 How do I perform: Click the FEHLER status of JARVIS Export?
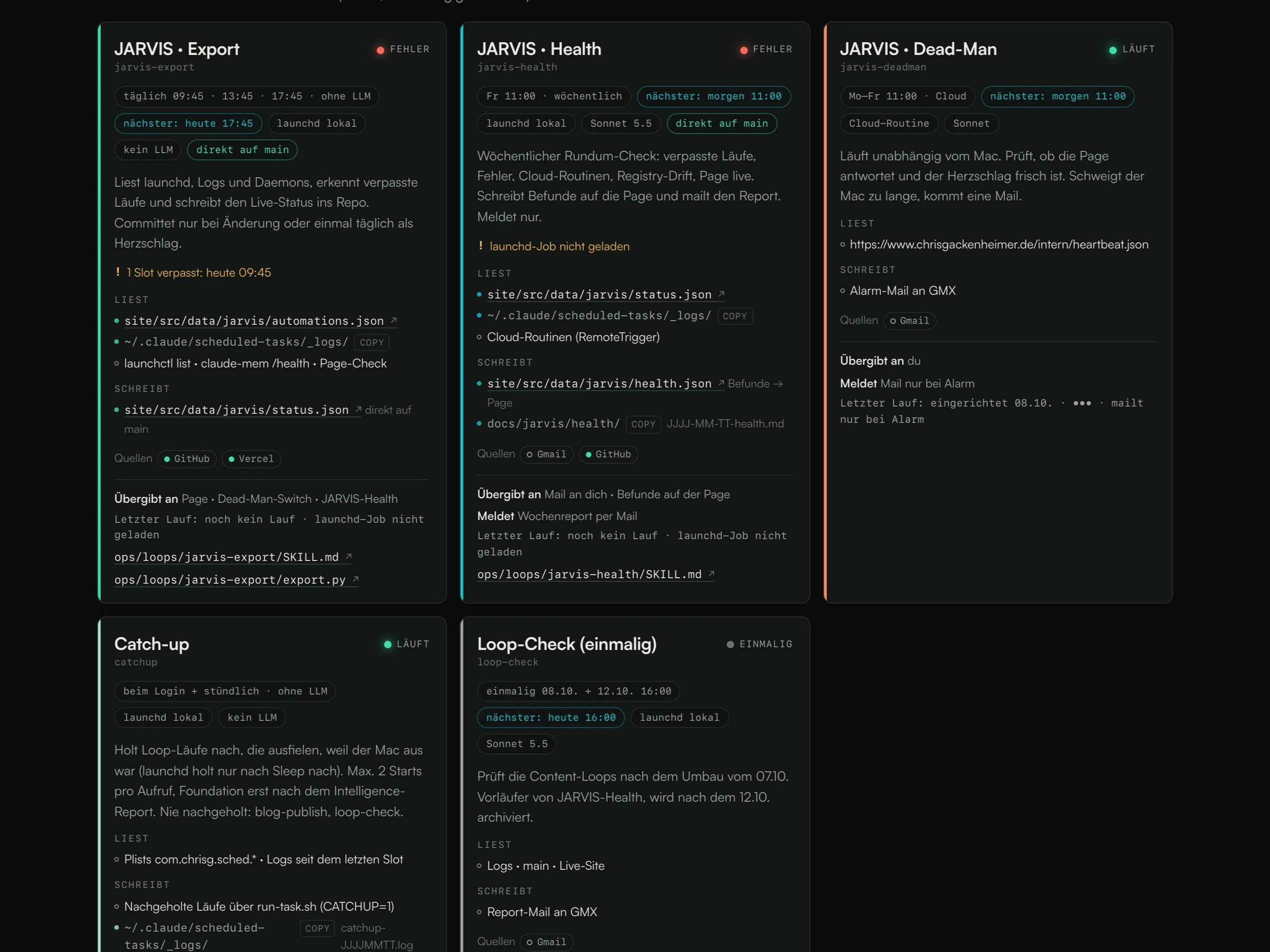pos(403,50)
